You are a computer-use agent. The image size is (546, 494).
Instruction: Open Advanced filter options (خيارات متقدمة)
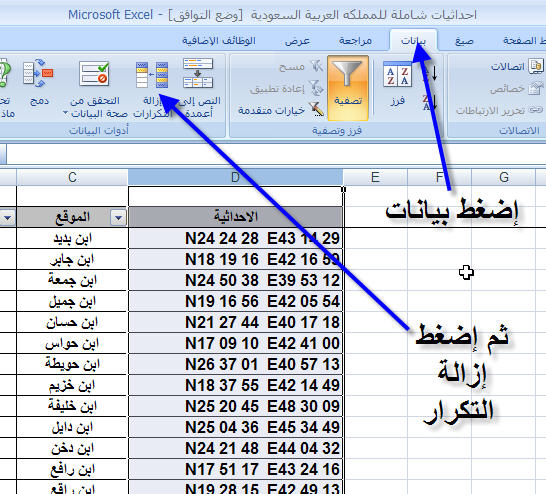click(281, 110)
